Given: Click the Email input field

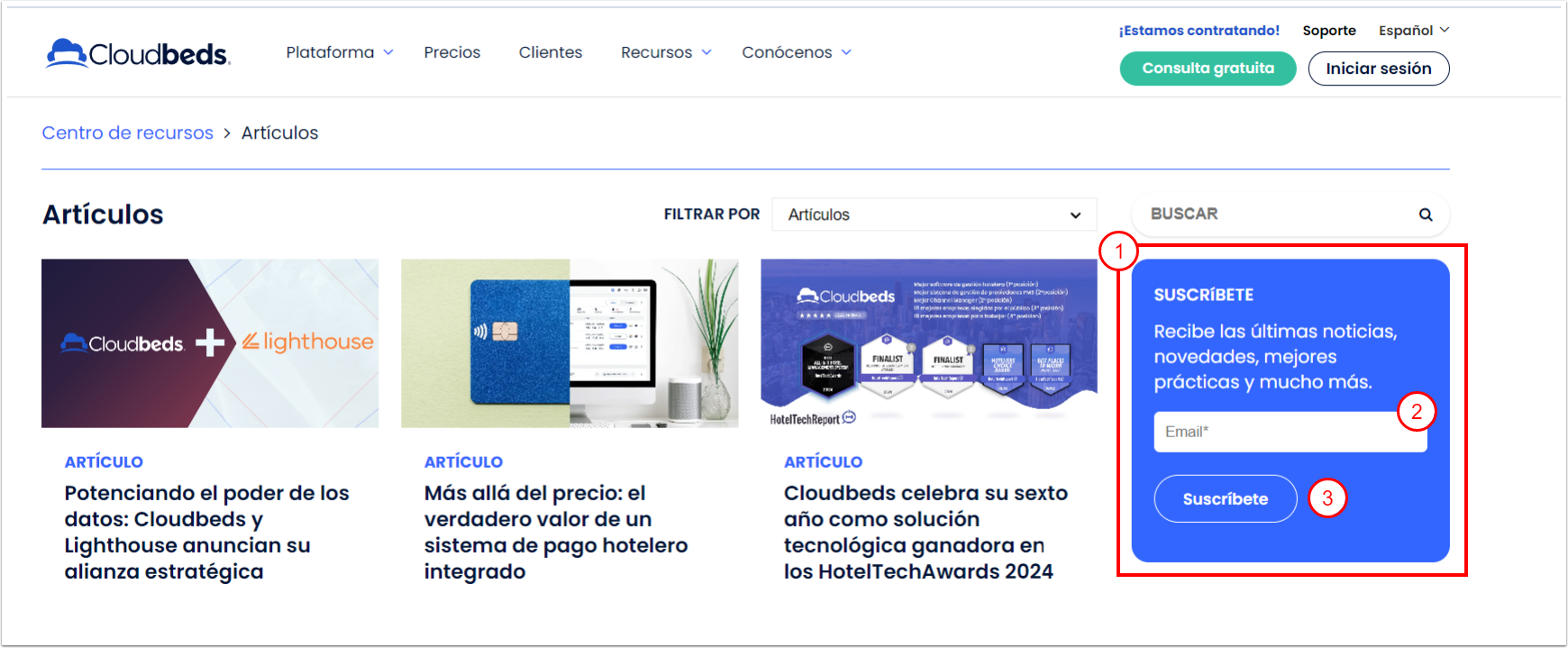Looking at the screenshot, I should click(1290, 432).
